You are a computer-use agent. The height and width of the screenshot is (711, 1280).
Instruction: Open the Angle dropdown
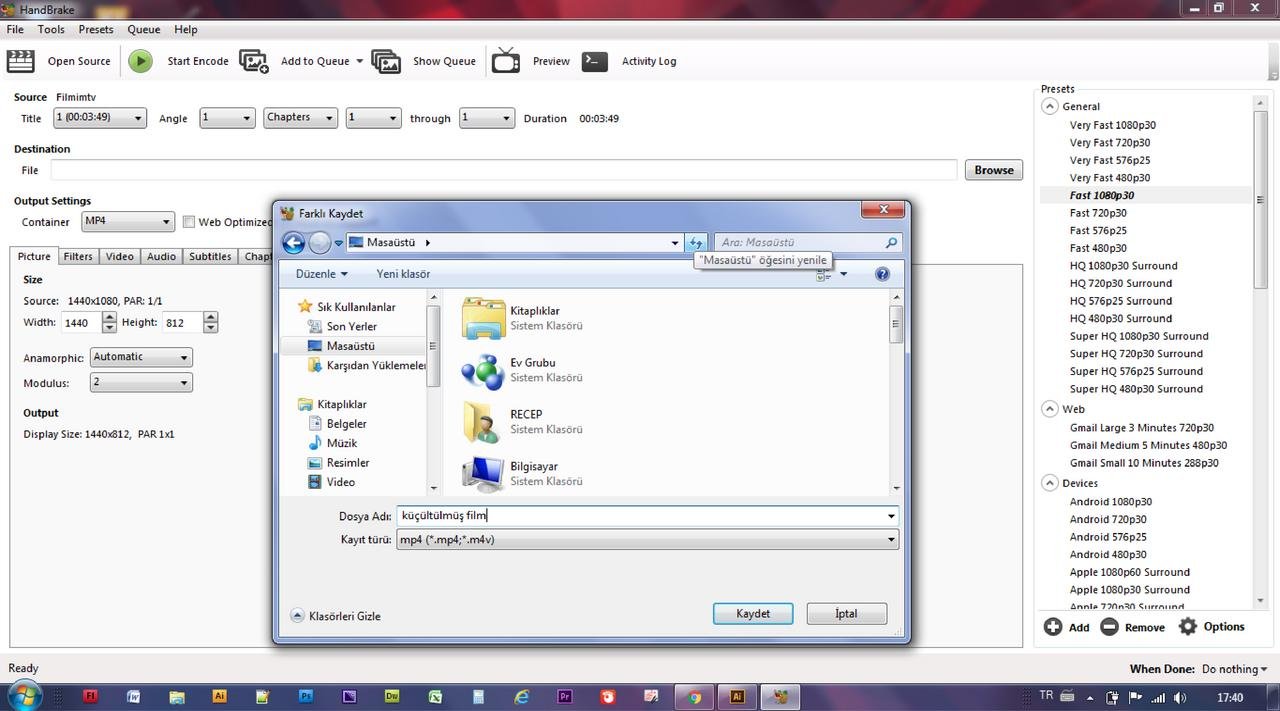point(227,118)
